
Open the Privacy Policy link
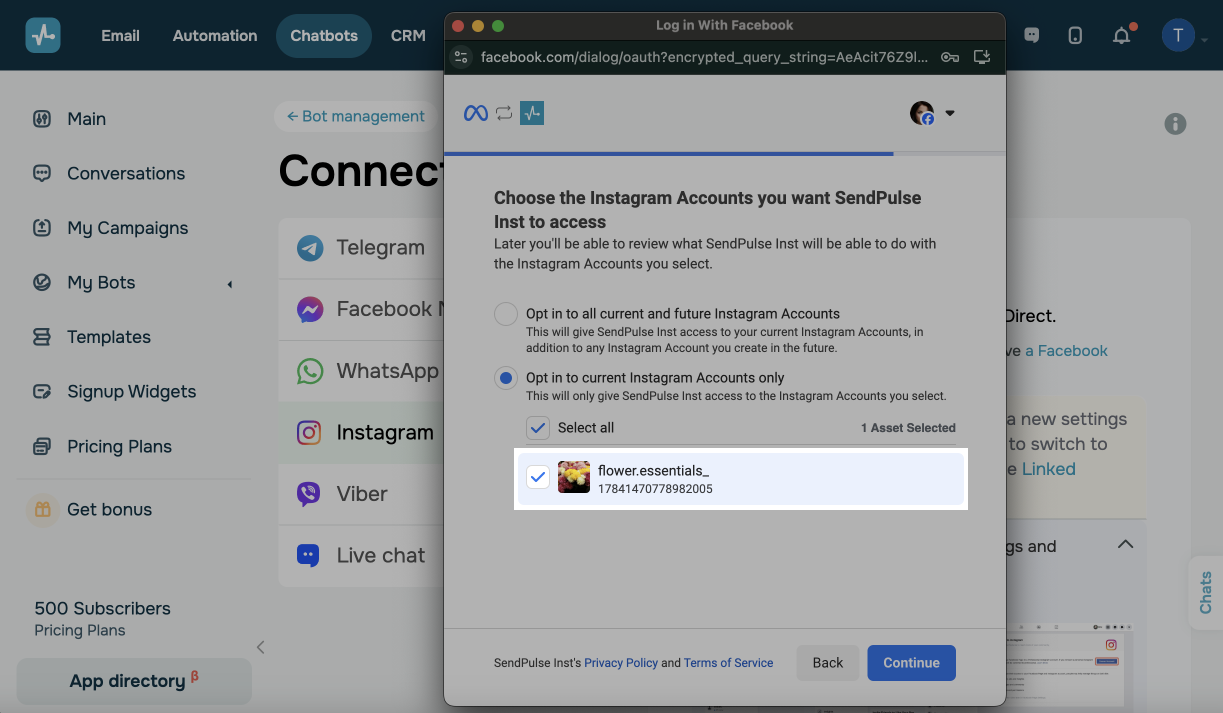[621, 662]
